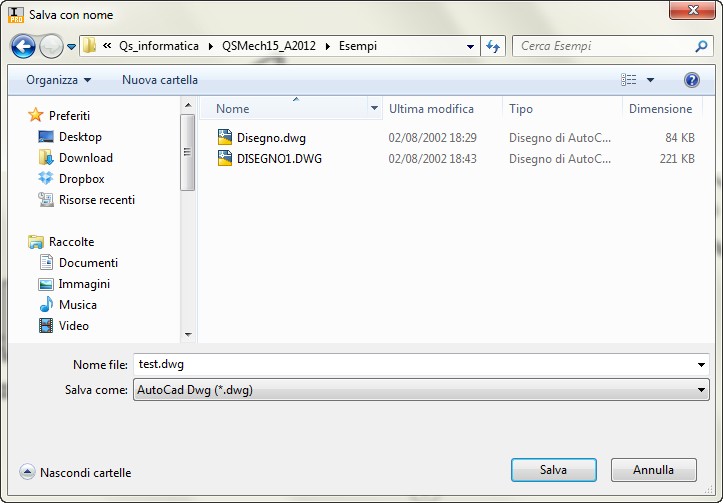Open the Organizza menu
Screen dimensions: 723x503
[x=59, y=80]
